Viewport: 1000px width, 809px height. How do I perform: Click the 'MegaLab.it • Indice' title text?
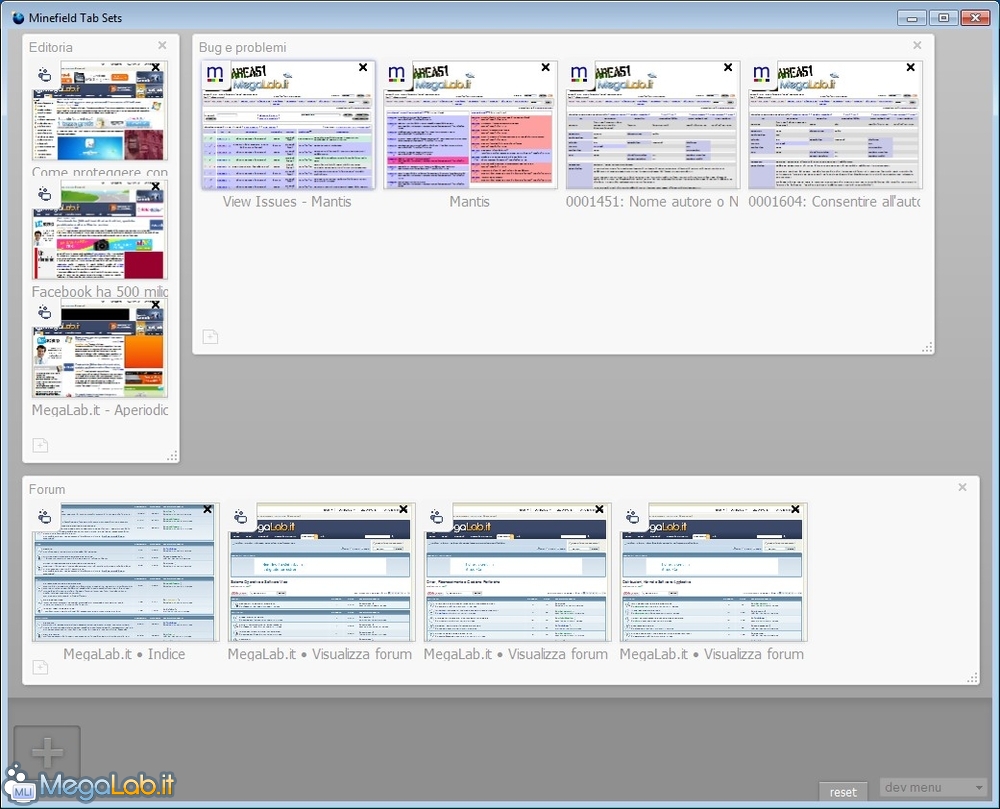pyautogui.click(x=124, y=654)
